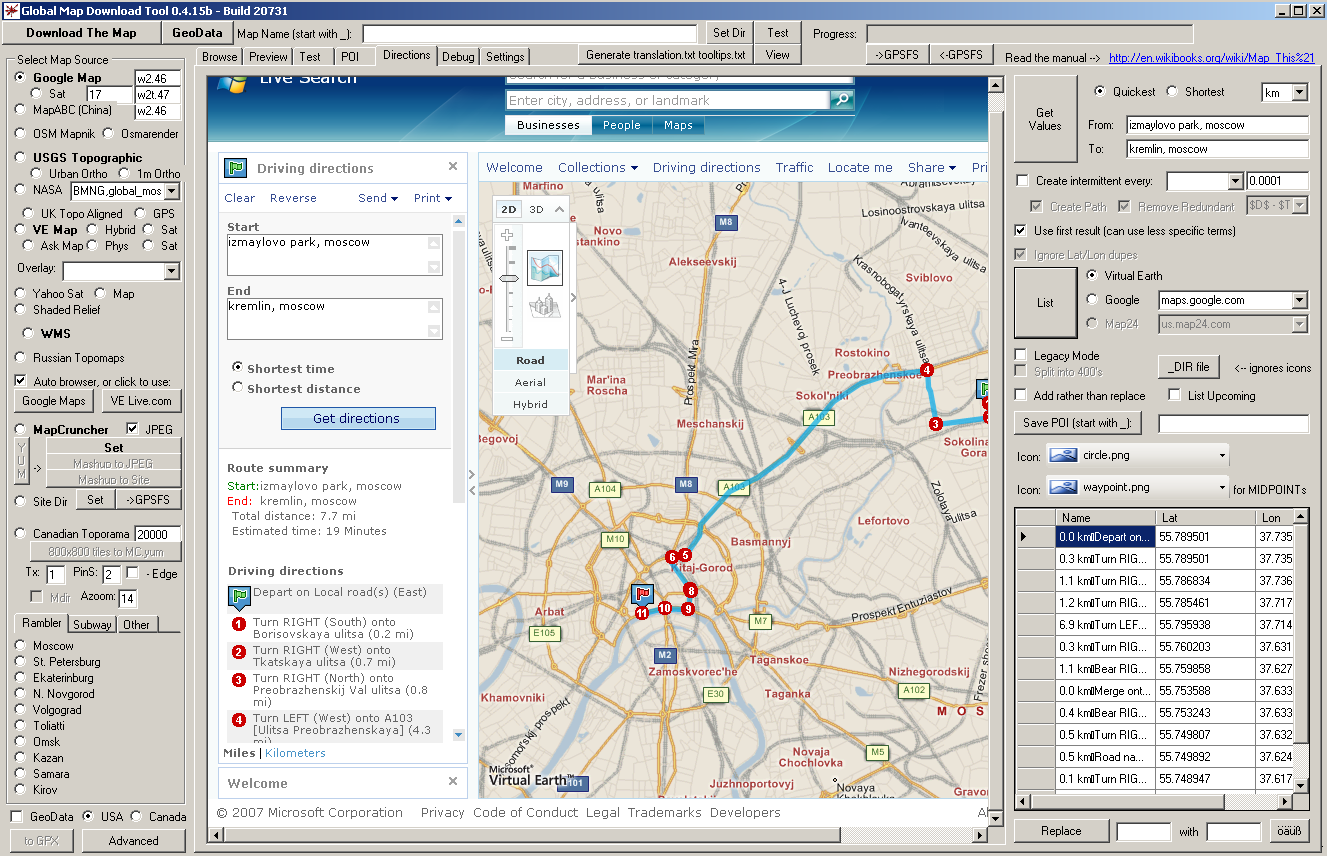Screen dimensions: 1327x856
Task: Close the Driving directions panel
Action: point(452,167)
